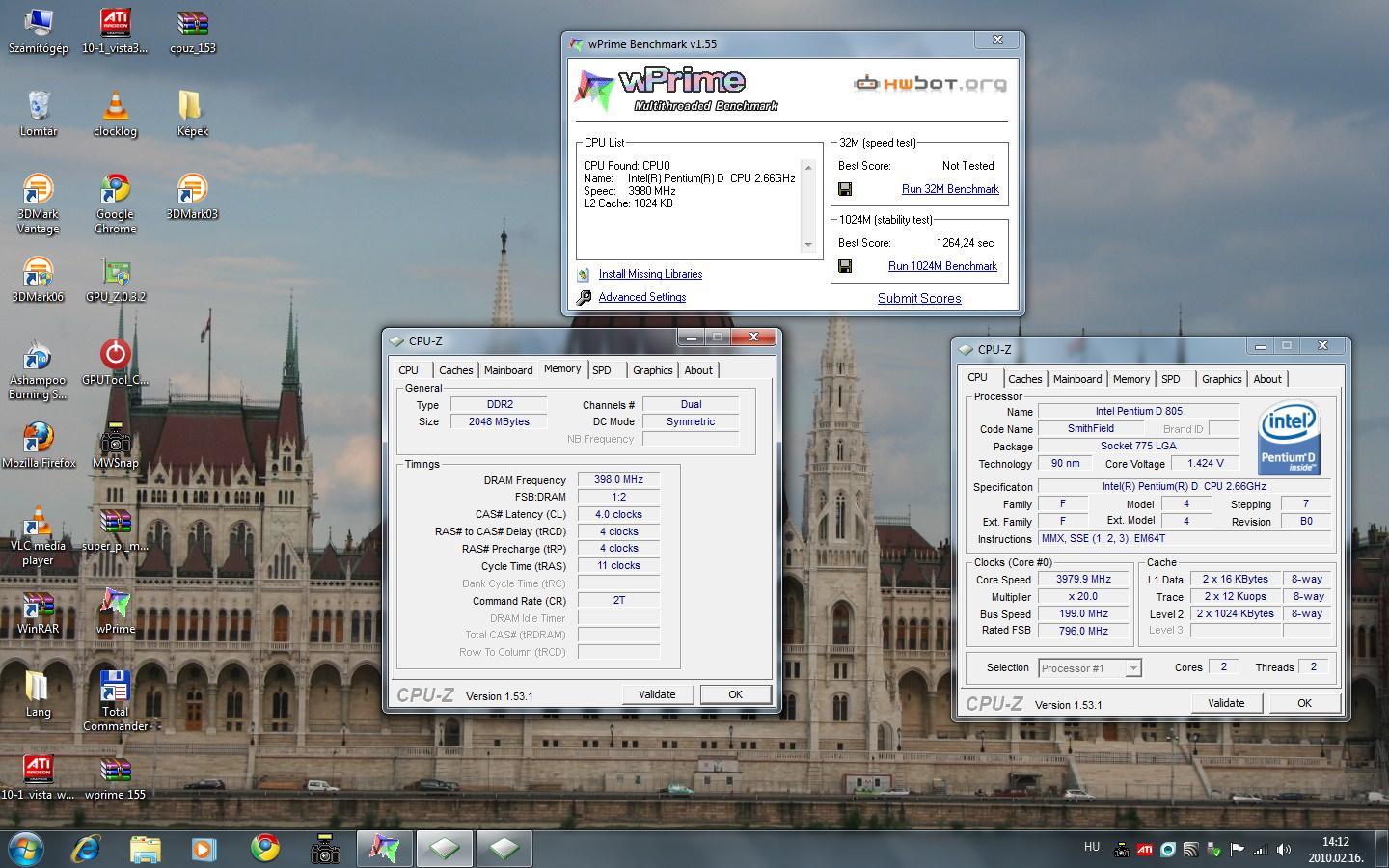Click Run 1024M Benchmark link

coord(942,266)
